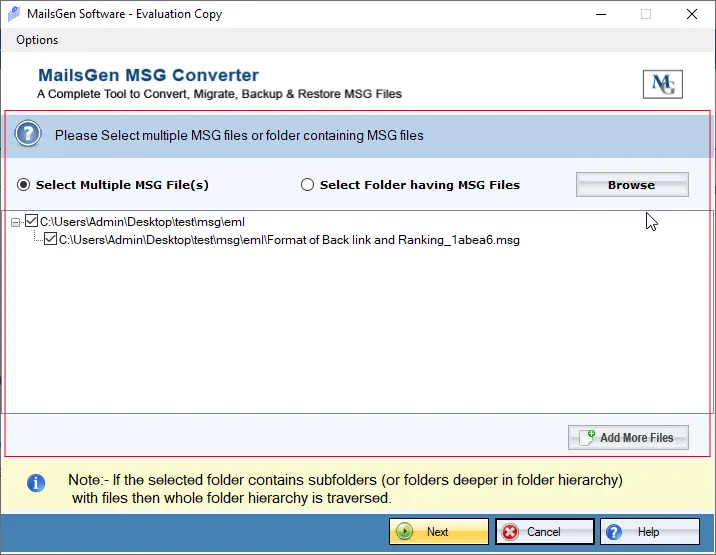Open the Options menu
Screen dimensions: 716x555
(x=37, y=40)
